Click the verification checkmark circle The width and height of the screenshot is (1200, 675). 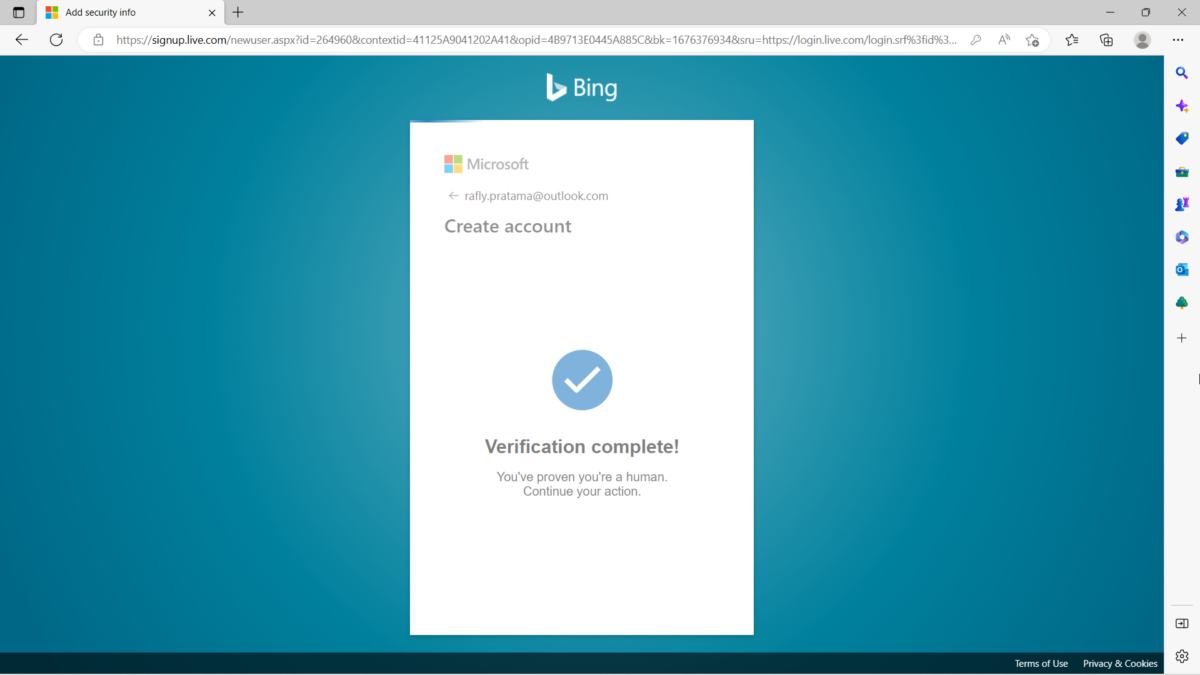pyautogui.click(x=582, y=380)
